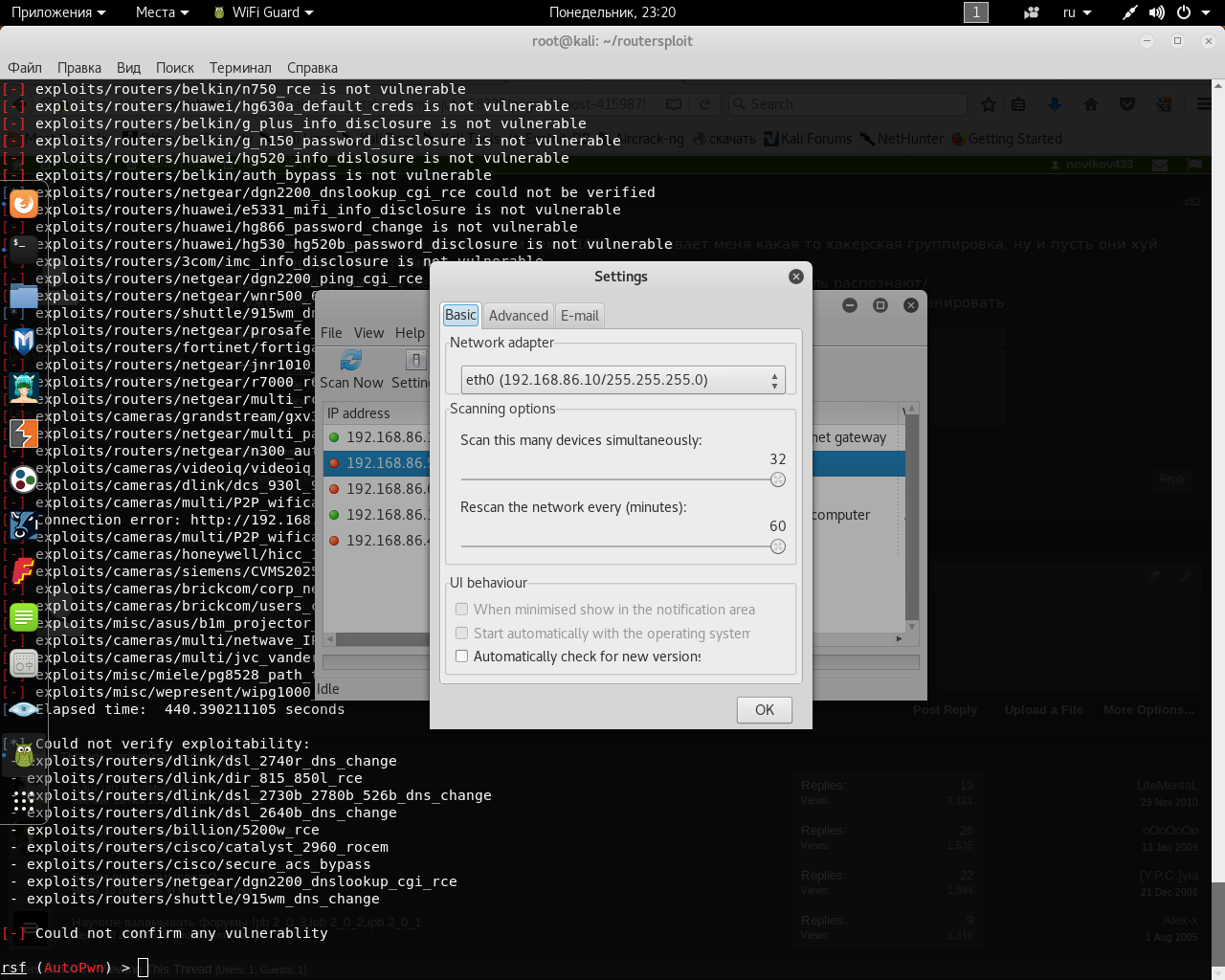Toggle Start automatically with operating system
Image resolution: width=1225 pixels, height=980 pixels.
(x=462, y=634)
